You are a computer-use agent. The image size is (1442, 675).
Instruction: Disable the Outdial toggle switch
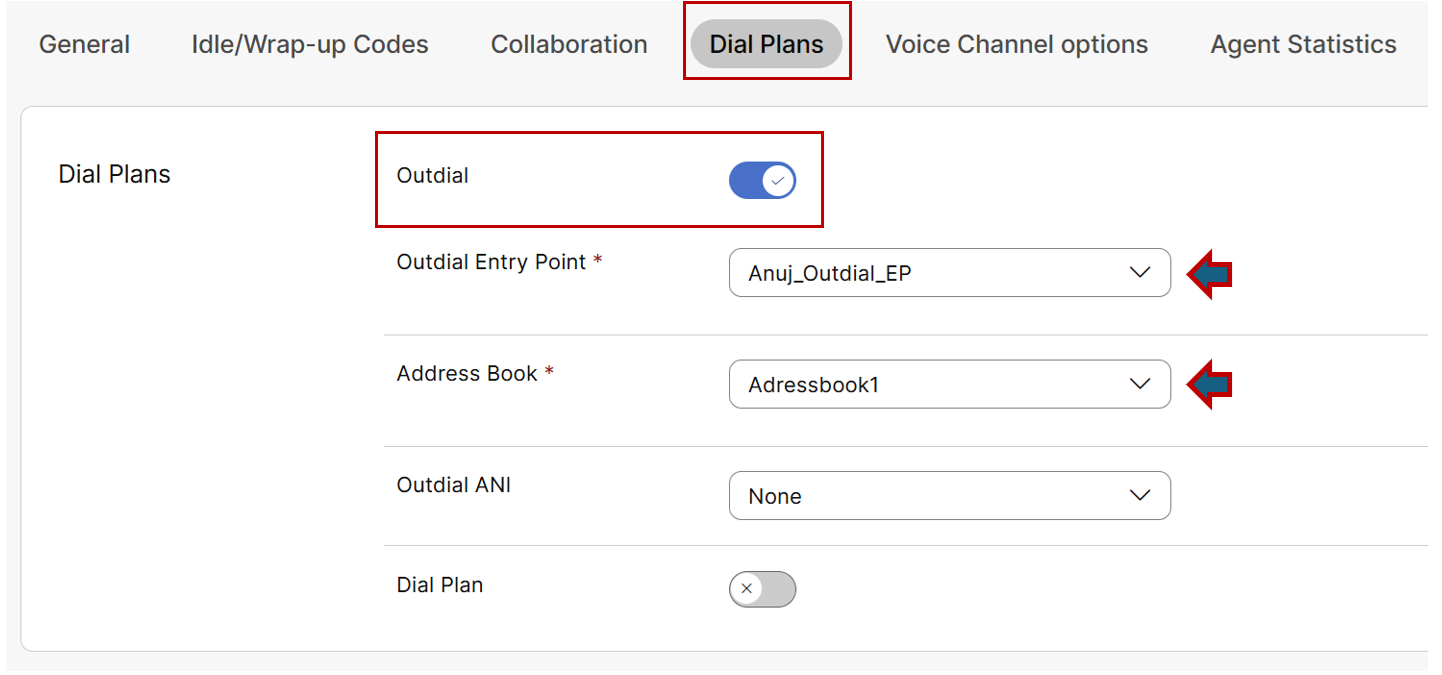(x=762, y=181)
